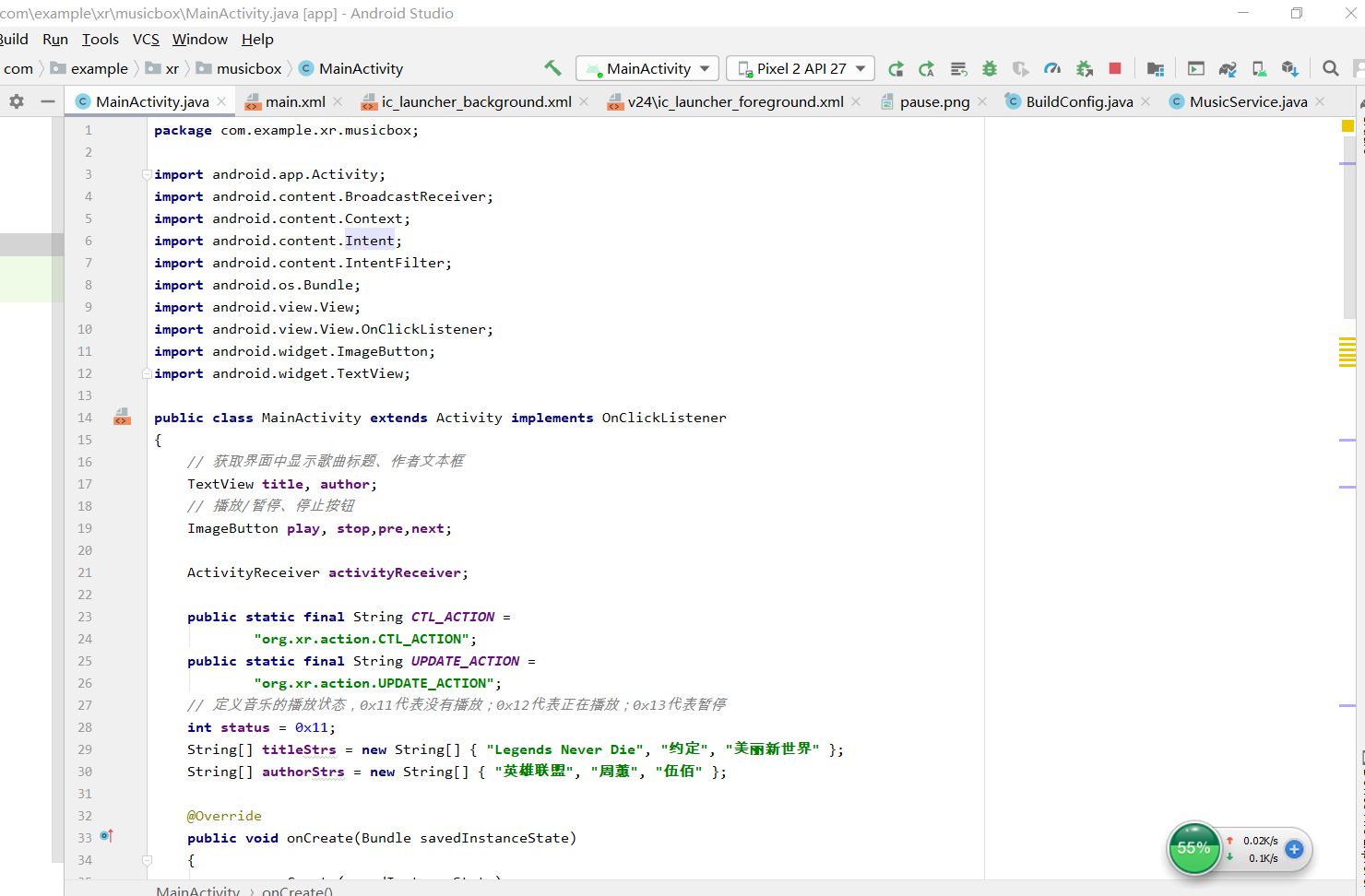Image resolution: width=1365 pixels, height=896 pixels.
Task: Click Apply Changes and Restart Activity icon
Action: [x=926, y=69]
